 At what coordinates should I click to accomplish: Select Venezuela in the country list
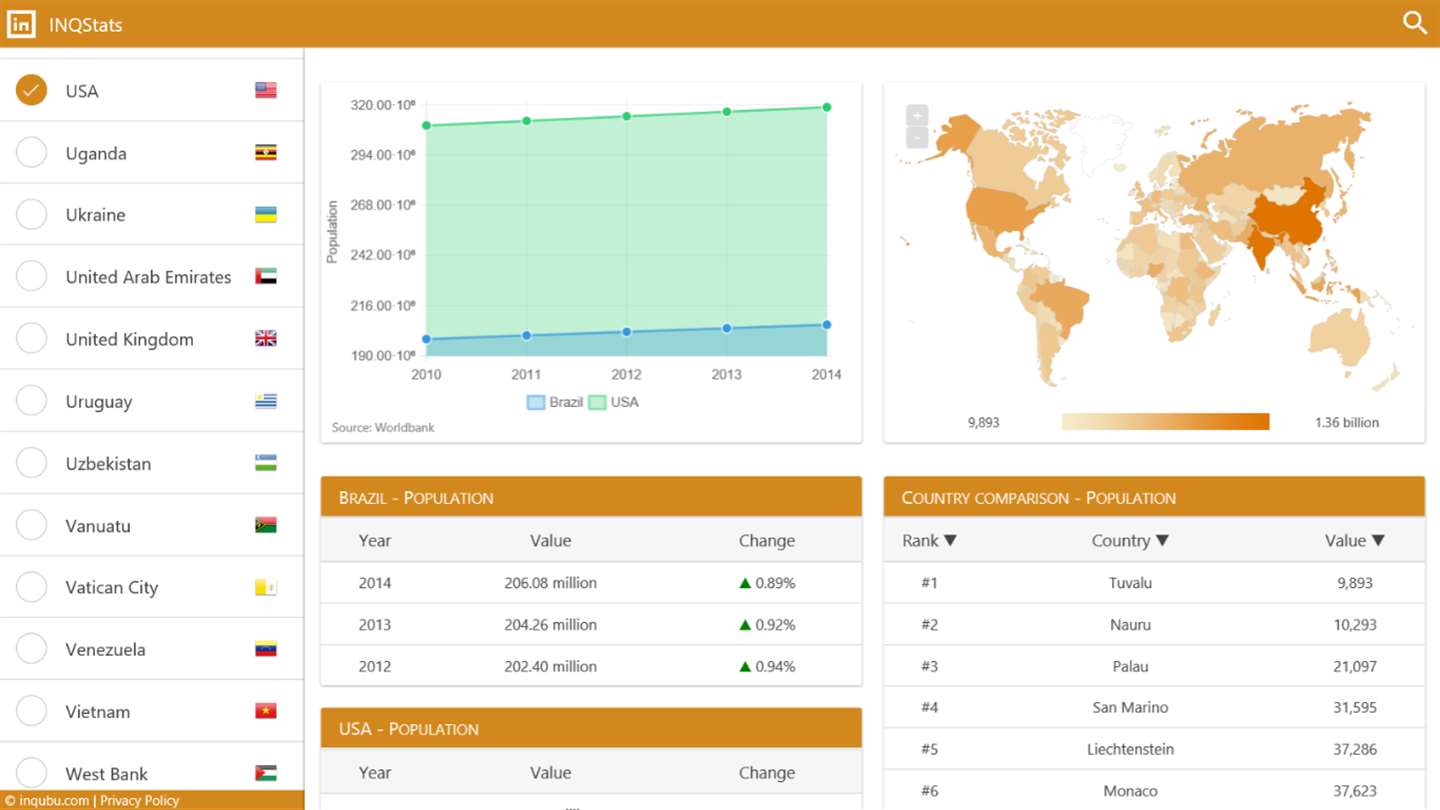click(x=32, y=649)
